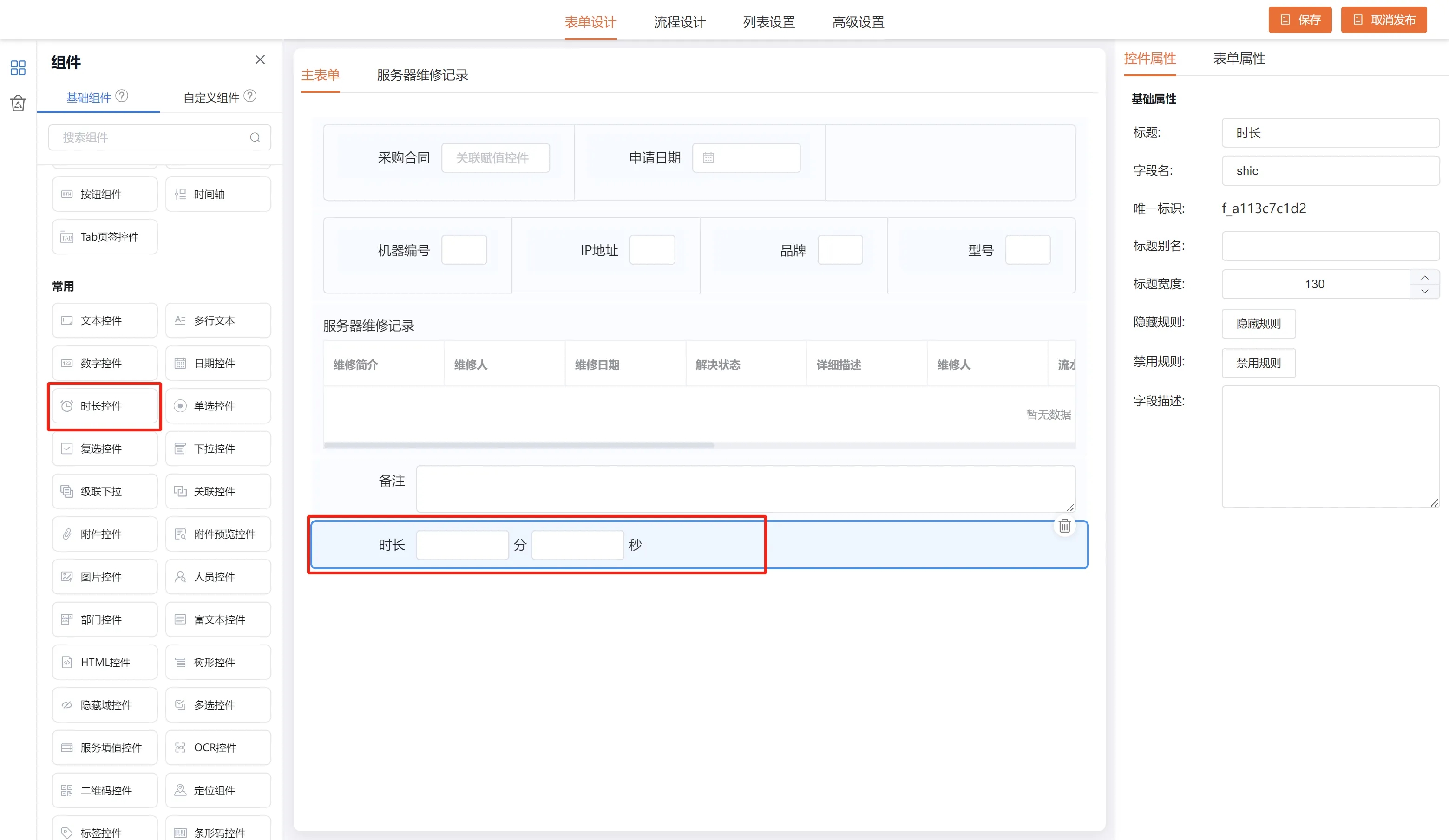Select the component grid sidebar icon
Viewport: 1449px width, 840px height.
point(18,68)
